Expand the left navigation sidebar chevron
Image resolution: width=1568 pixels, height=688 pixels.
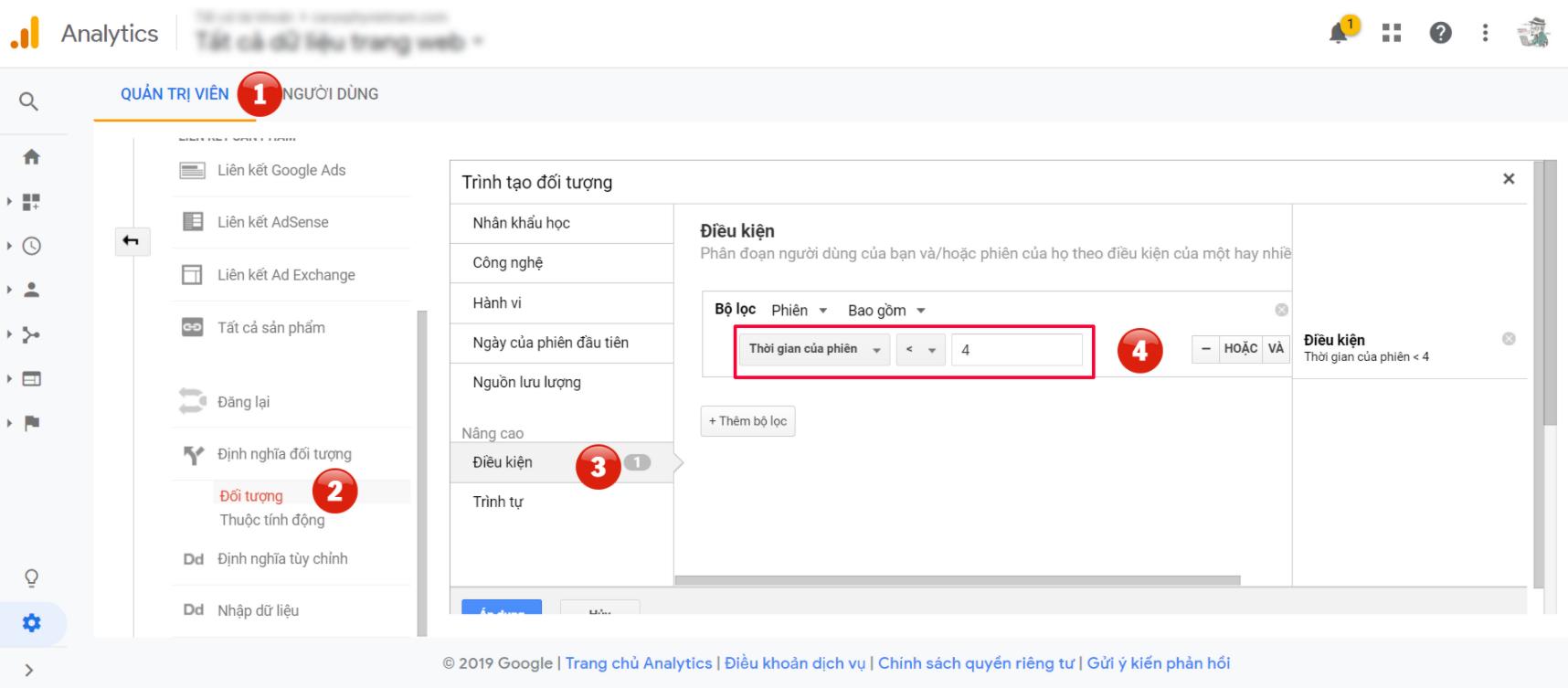[x=29, y=670]
